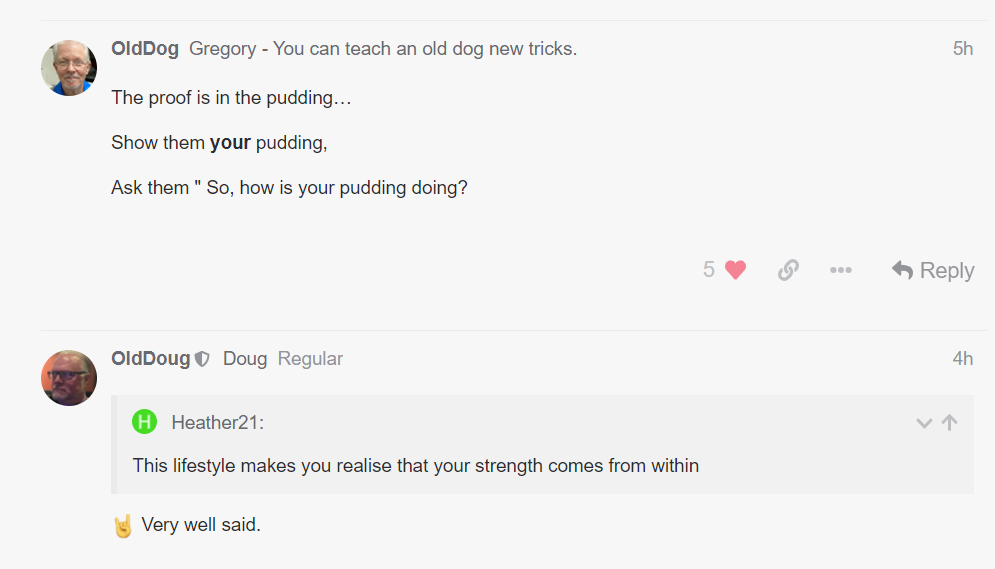Screen dimensions: 995x569
Task: Show who liked via the 5 count
Action: (709, 270)
